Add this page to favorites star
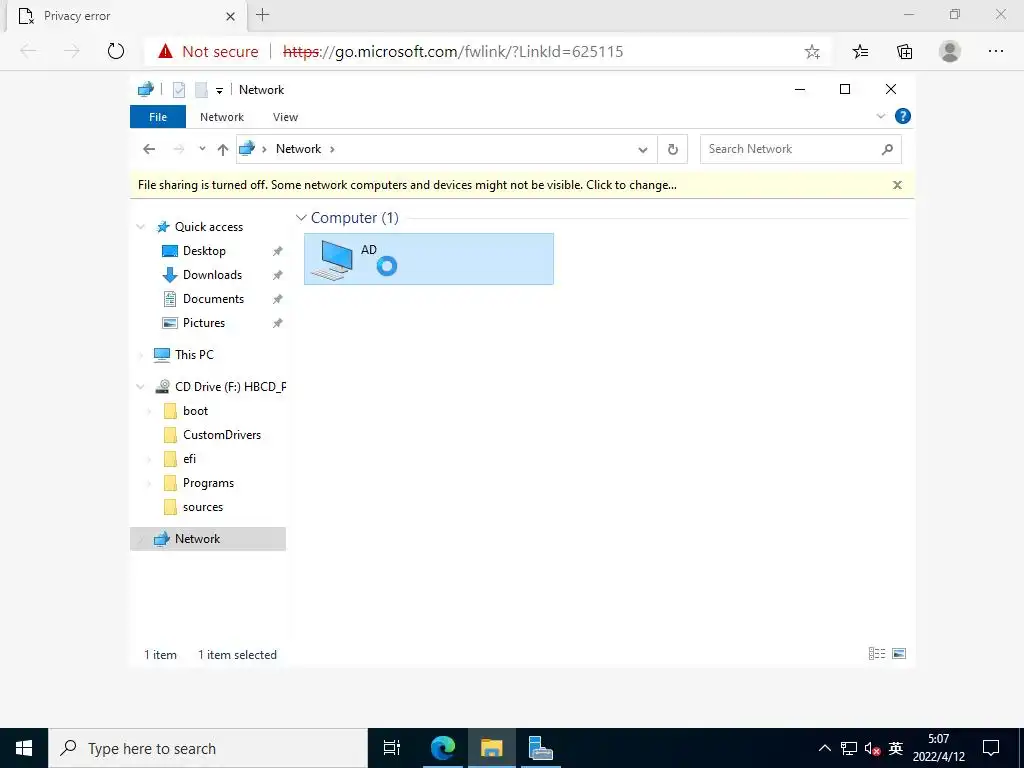Viewport: 1024px width, 768px height. (x=812, y=52)
